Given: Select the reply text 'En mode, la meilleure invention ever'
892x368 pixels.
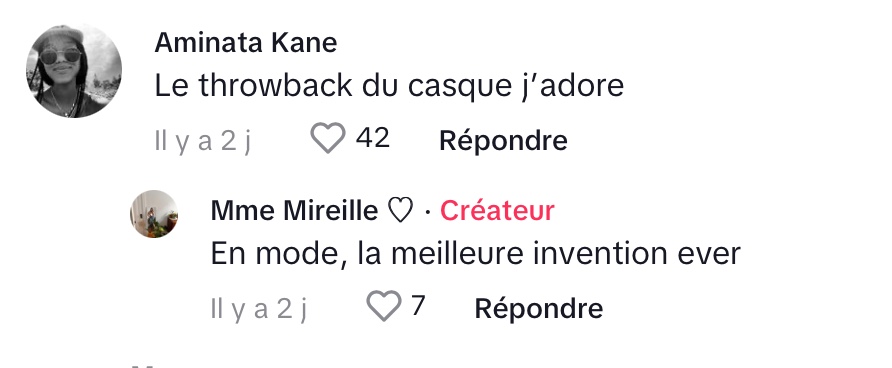Looking at the screenshot, I should click(x=476, y=254).
